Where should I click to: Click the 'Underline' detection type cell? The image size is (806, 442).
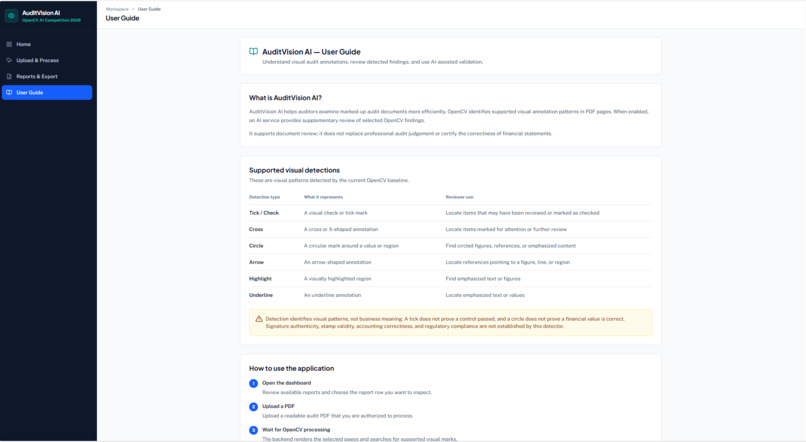pos(261,295)
